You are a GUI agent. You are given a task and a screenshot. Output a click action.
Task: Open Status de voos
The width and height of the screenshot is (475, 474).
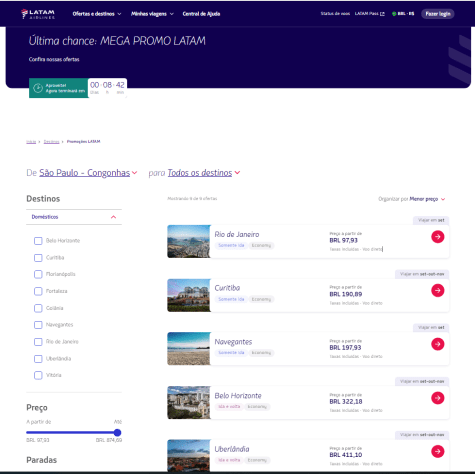point(335,14)
